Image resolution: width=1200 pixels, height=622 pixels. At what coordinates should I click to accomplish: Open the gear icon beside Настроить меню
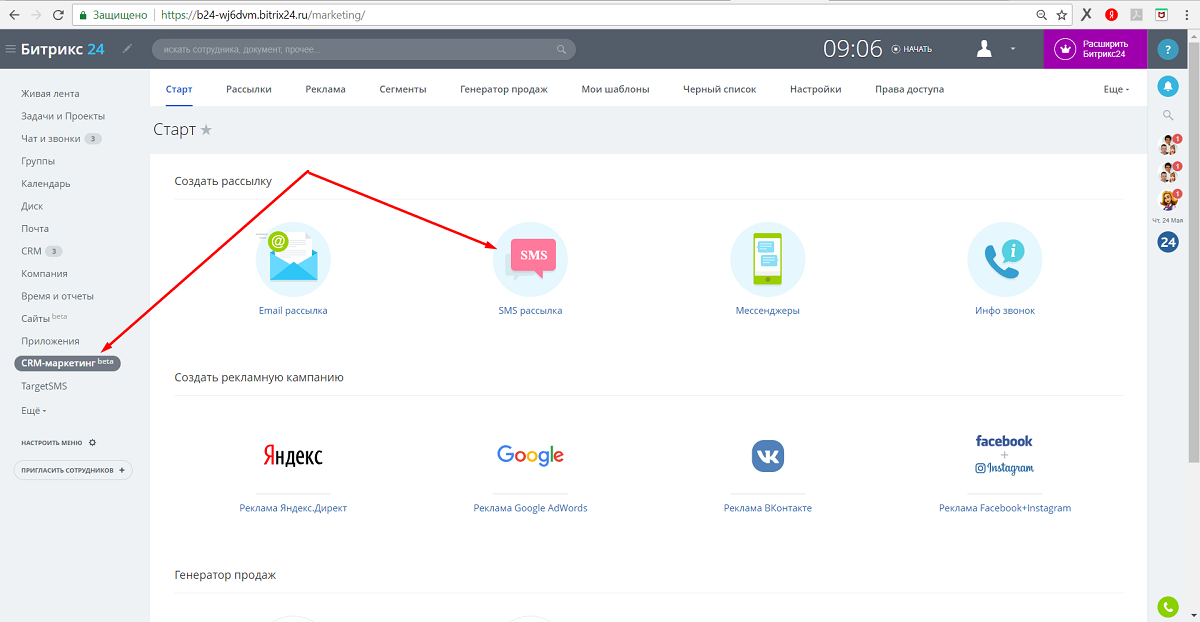pyautogui.click(x=92, y=442)
